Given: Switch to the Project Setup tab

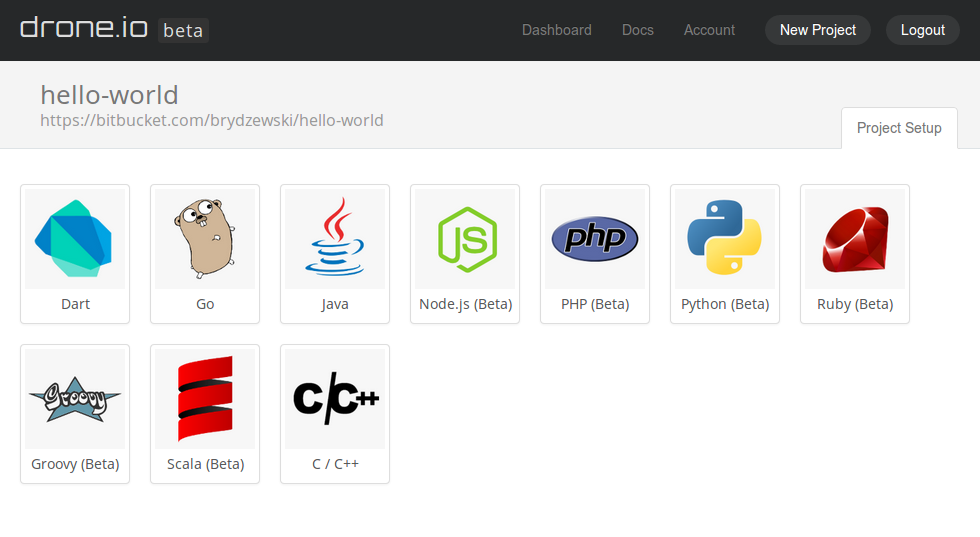Looking at the screenshot, I should (x=899, y=128).
